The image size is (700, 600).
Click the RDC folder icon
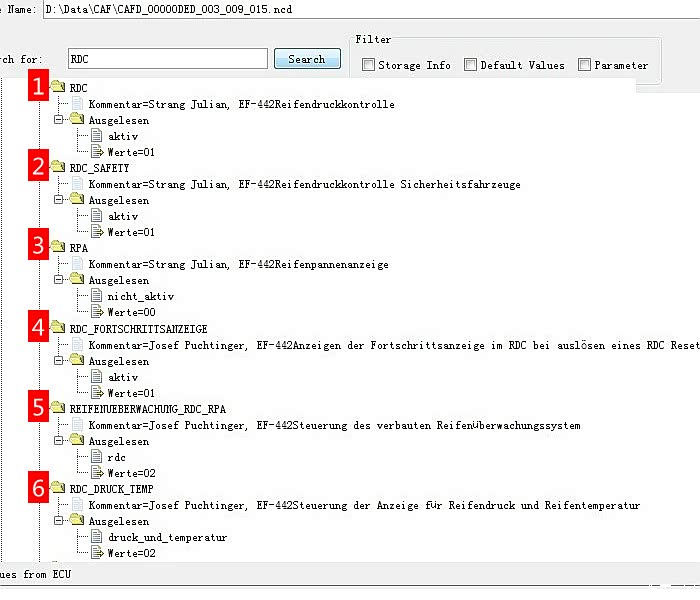(x=58, y=88)
